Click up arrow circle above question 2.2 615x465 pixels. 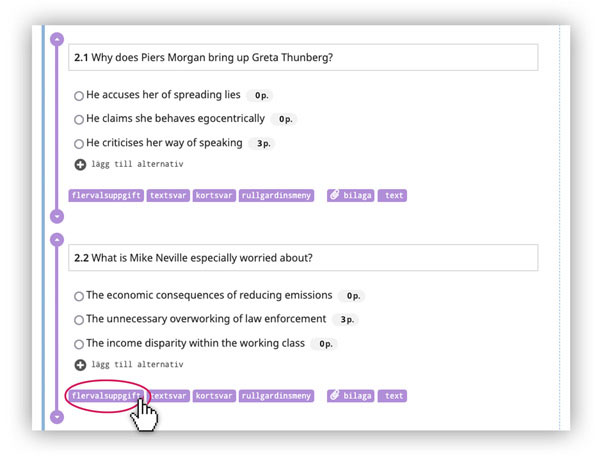[x=57, y=240]
